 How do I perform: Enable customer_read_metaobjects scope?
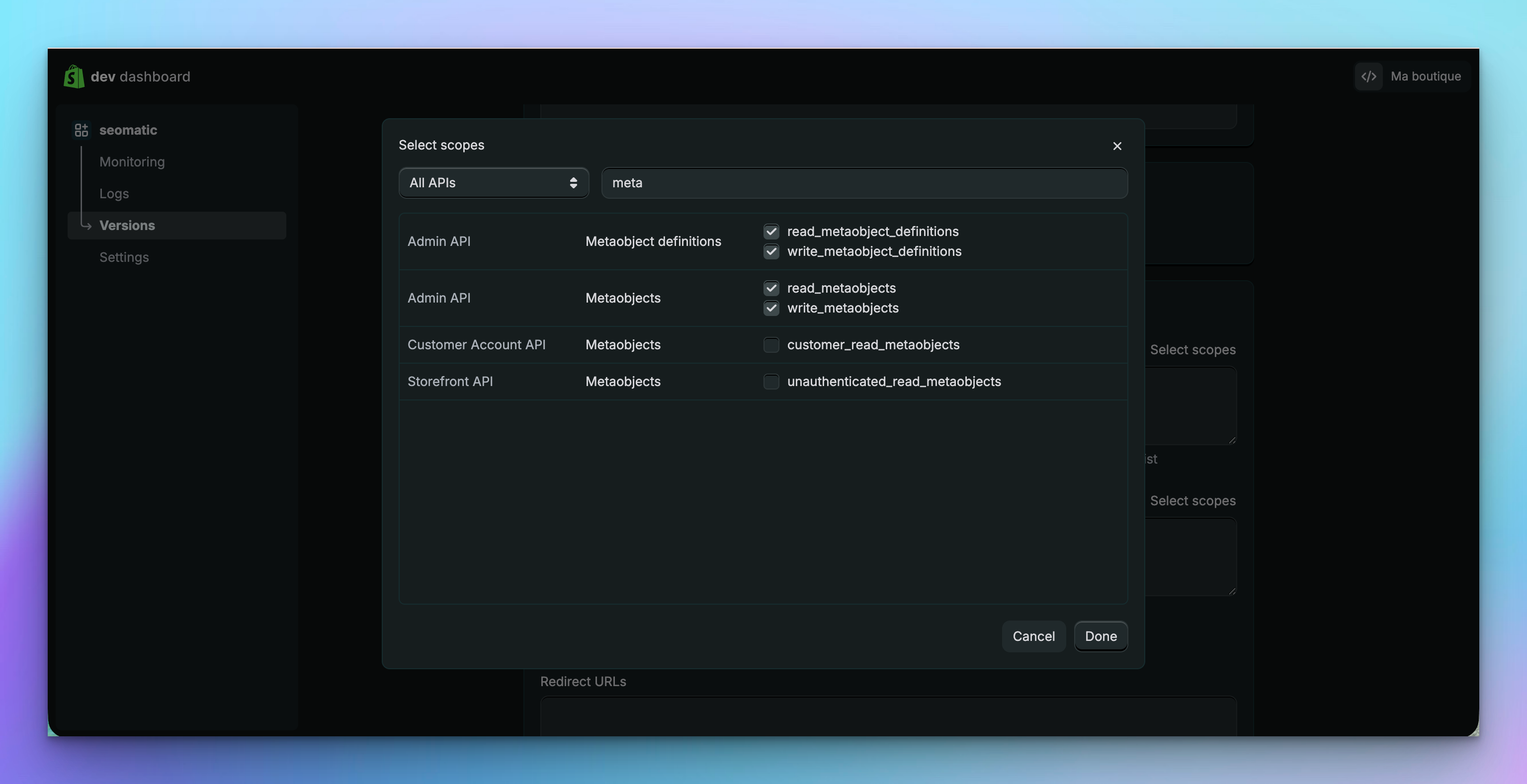pos(770,345)
